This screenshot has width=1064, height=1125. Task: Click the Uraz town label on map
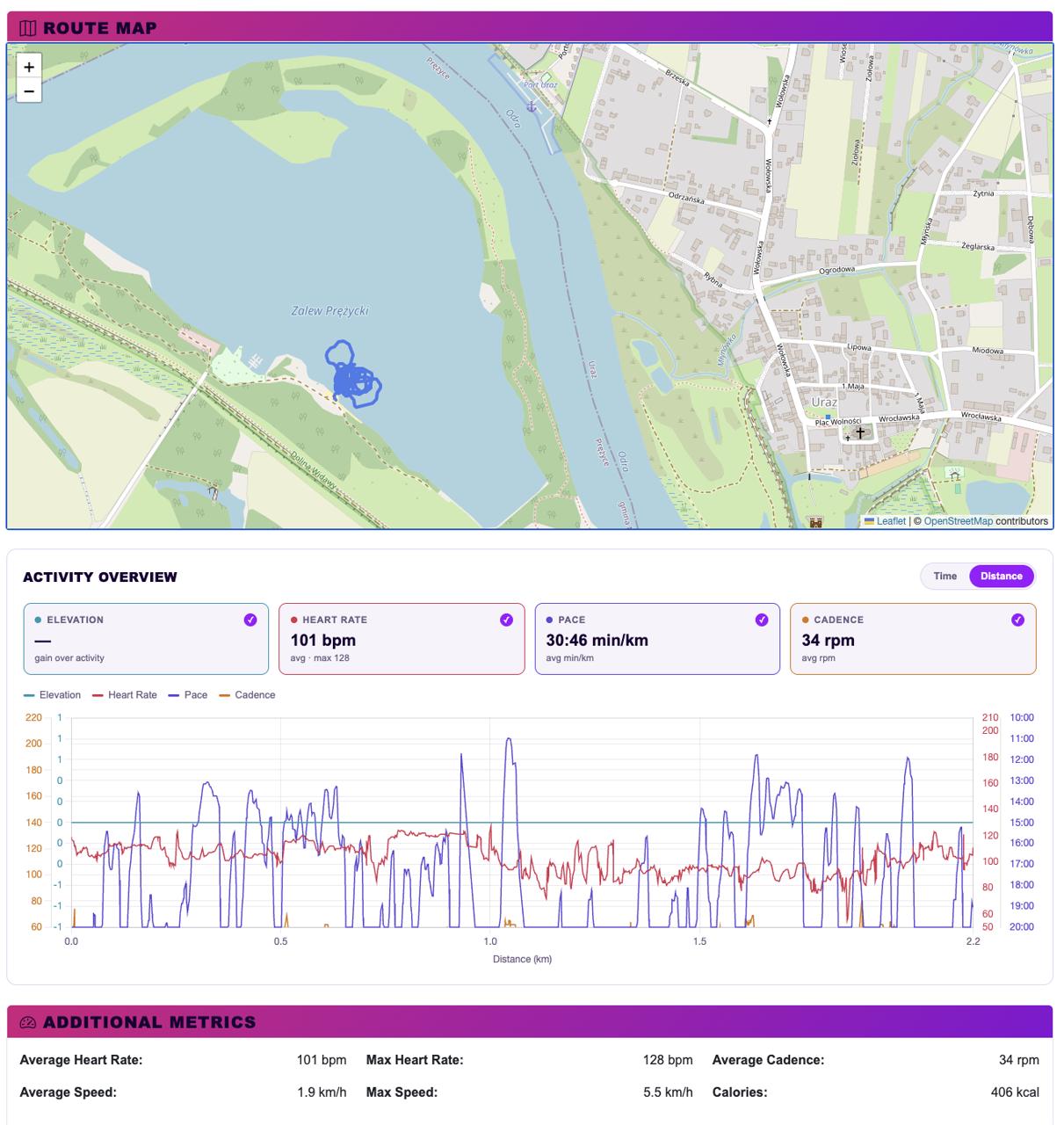[824, 402]
